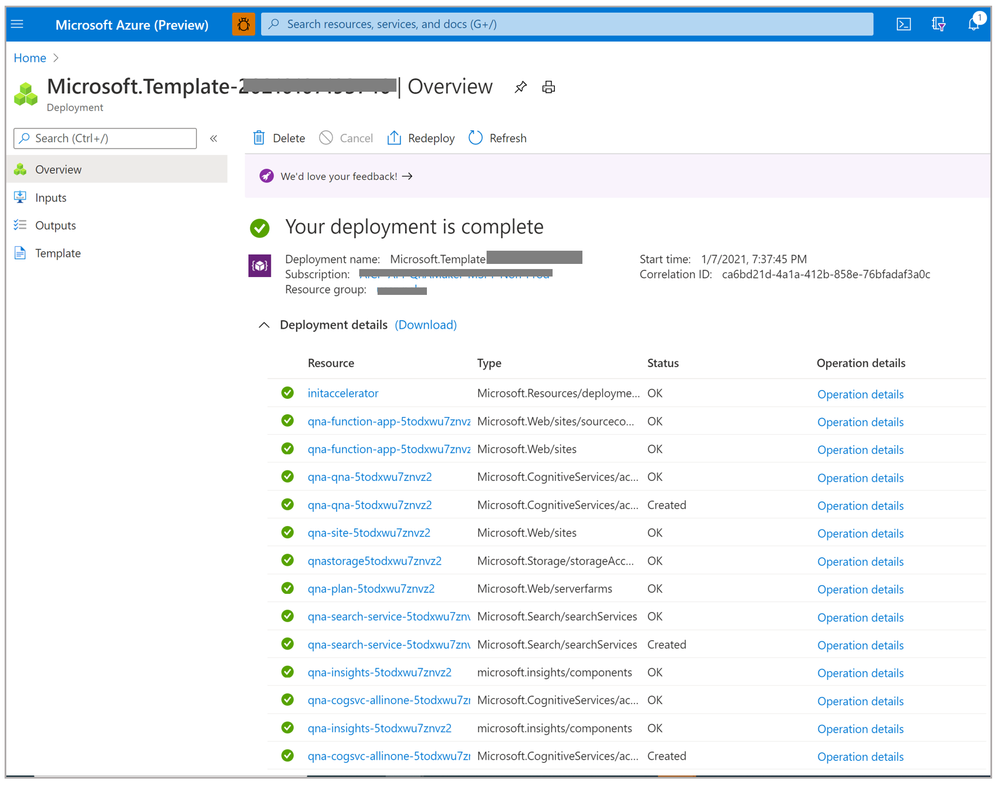View Operation details for qna-plan row
This screenshot has height=786, width=999.
pos(860,590)
